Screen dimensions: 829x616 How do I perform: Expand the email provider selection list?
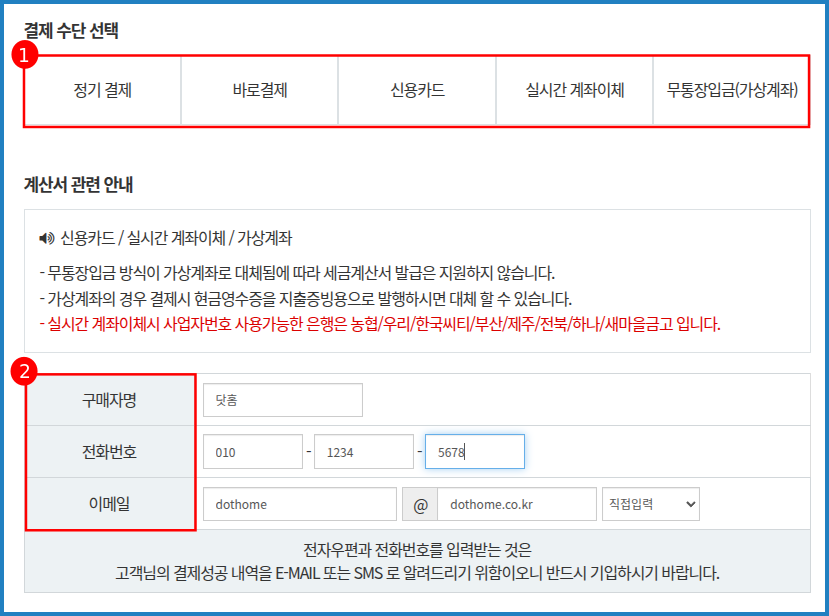pyautogui.click(x=650, y=504)
